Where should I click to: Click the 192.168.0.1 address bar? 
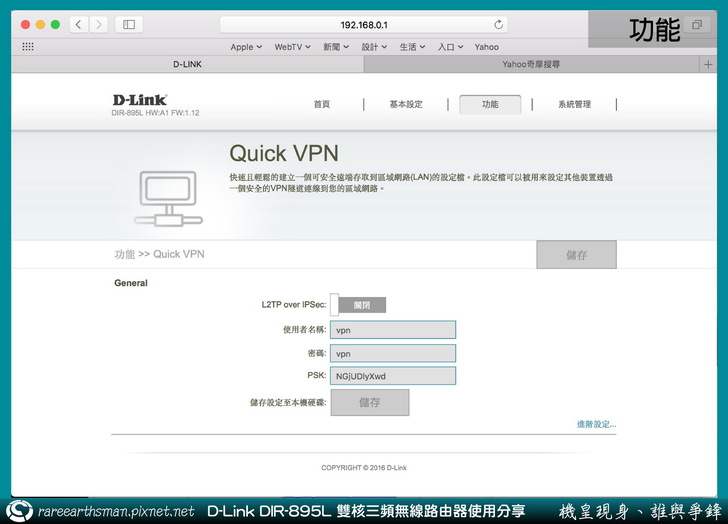(x=364, y=25)
